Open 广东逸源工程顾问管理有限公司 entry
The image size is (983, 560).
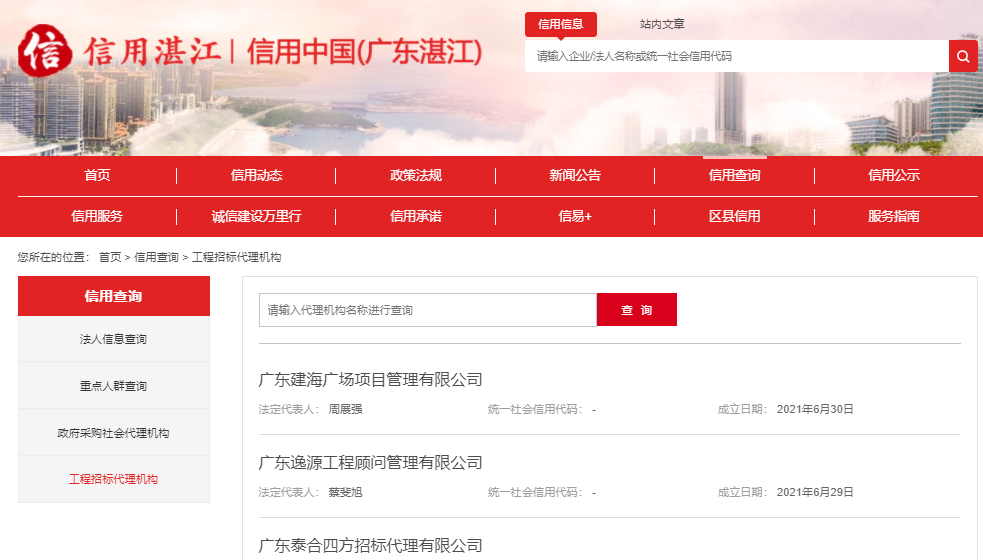(x=371, y=463)
